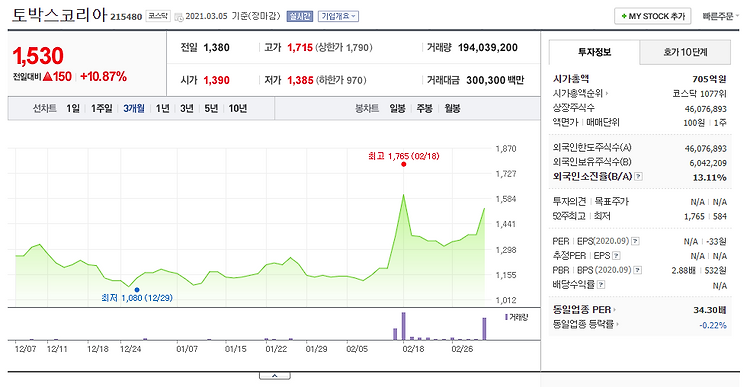This screenshot has width=750, height=387.
Task: Click the 52주최고 최저 value 1,765 584
Action: click(706, 216)
